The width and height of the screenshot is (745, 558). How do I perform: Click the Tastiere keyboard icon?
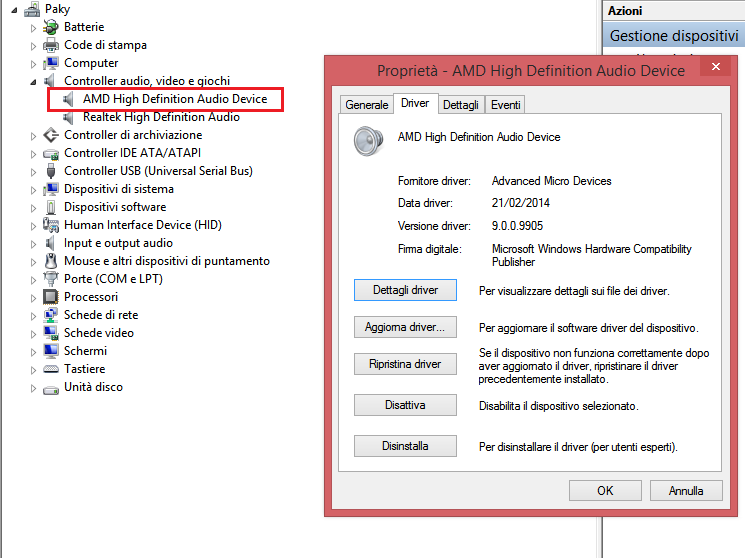pos(51,369)
